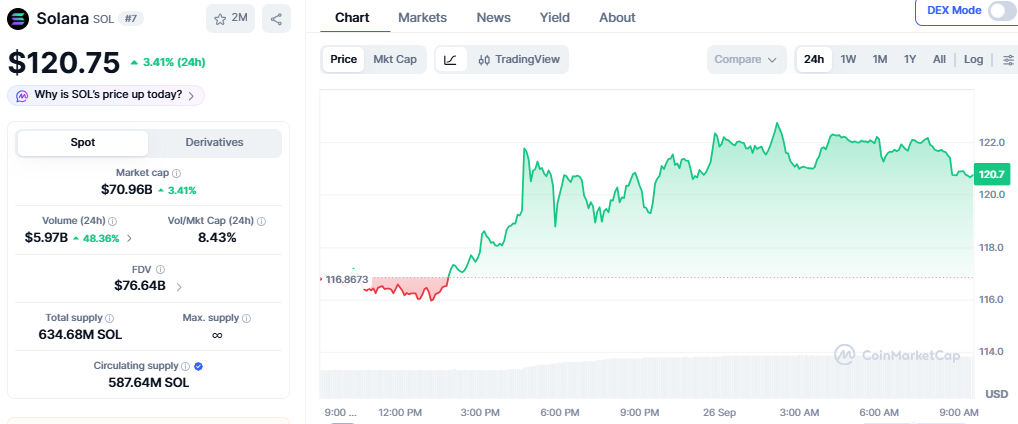Viewport: 1018px width, 424px height.
Task: Click Max. supply info icon
Action: coord(246,318)
